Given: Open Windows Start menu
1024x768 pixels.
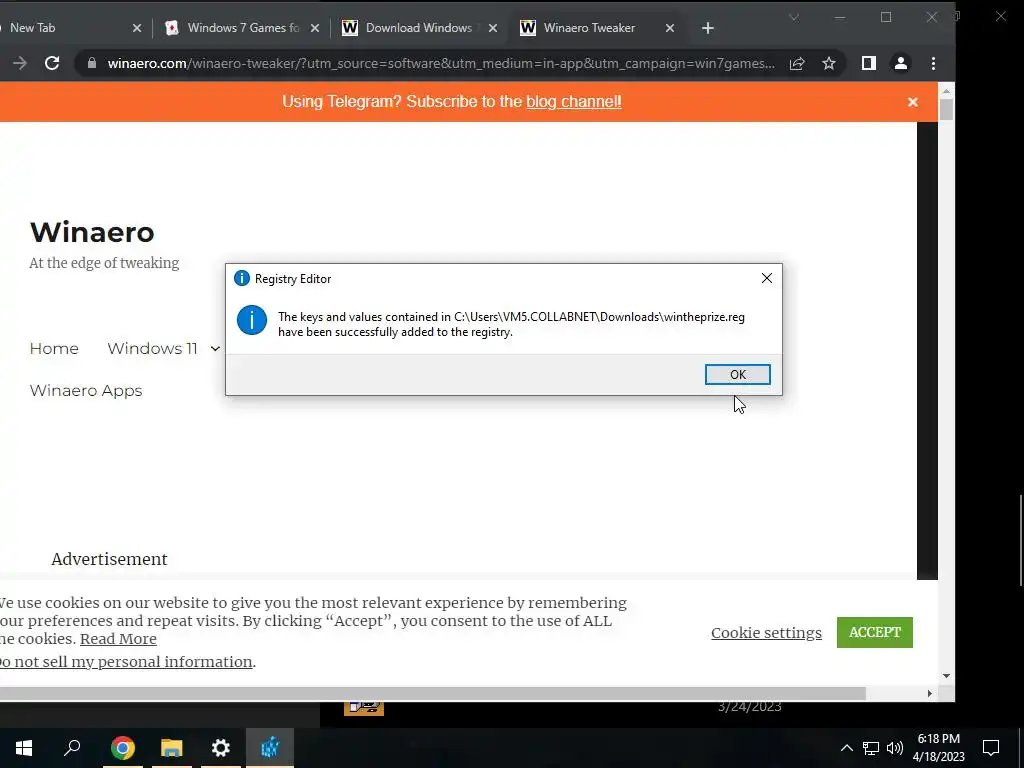Looking at the screenshot, I should point(24,748).
